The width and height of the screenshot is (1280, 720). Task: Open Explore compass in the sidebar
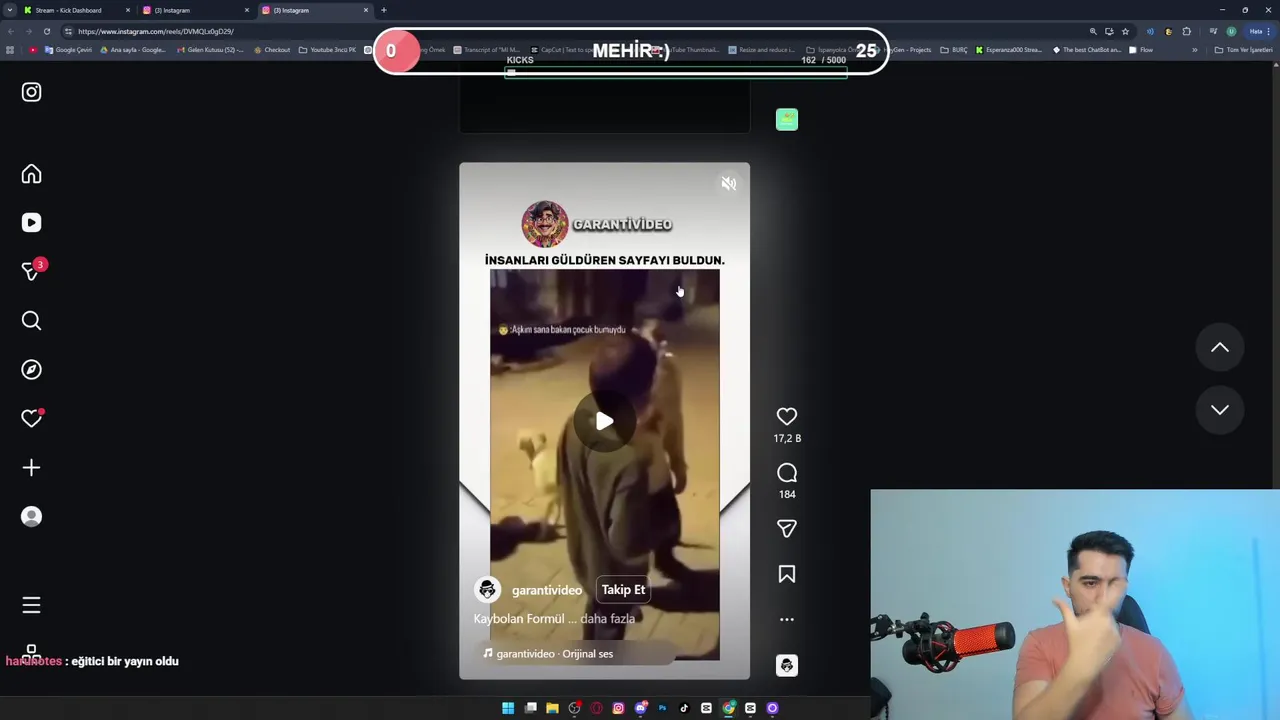(x=31, y=369)
